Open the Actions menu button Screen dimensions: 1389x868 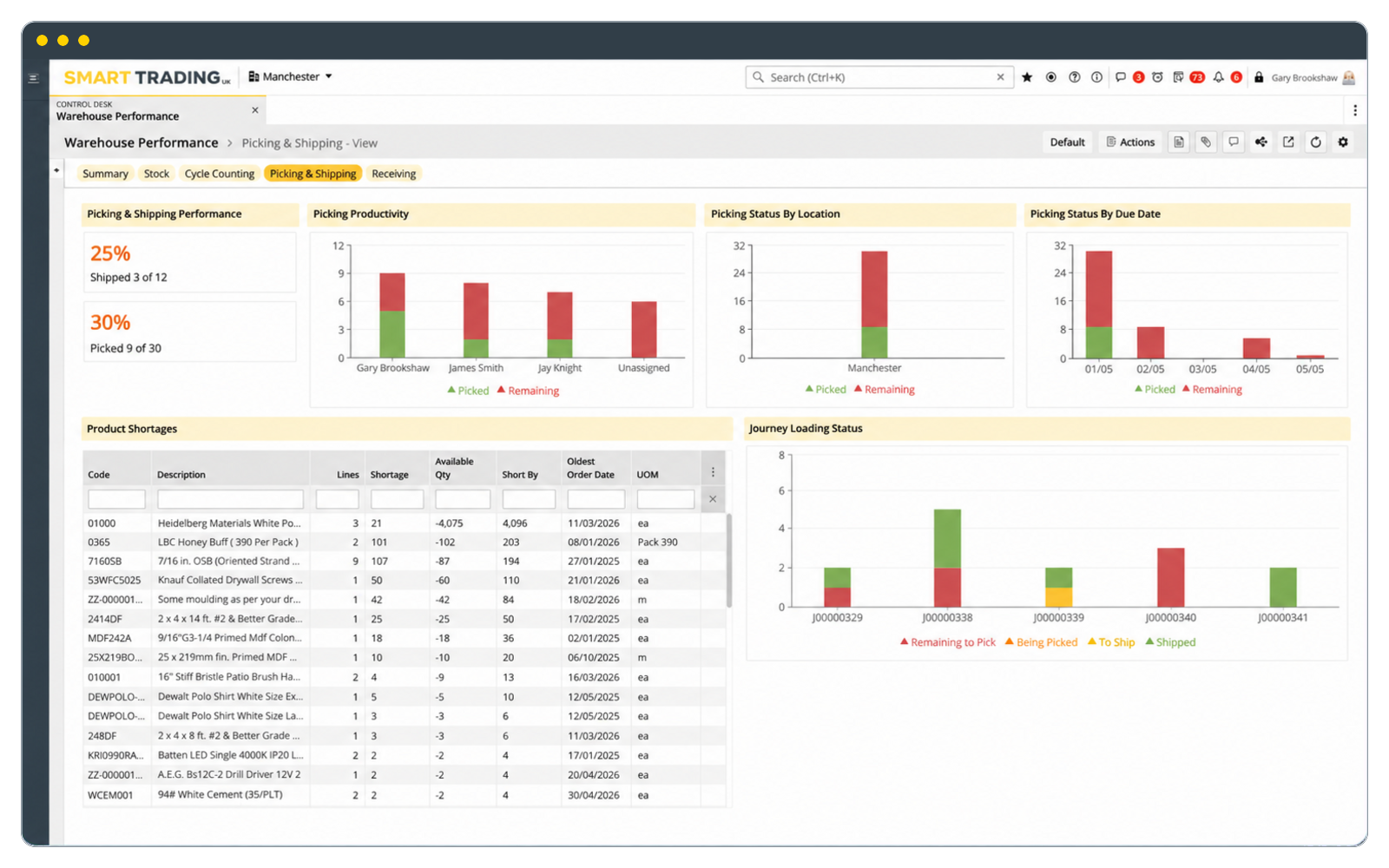[1130, 142]
